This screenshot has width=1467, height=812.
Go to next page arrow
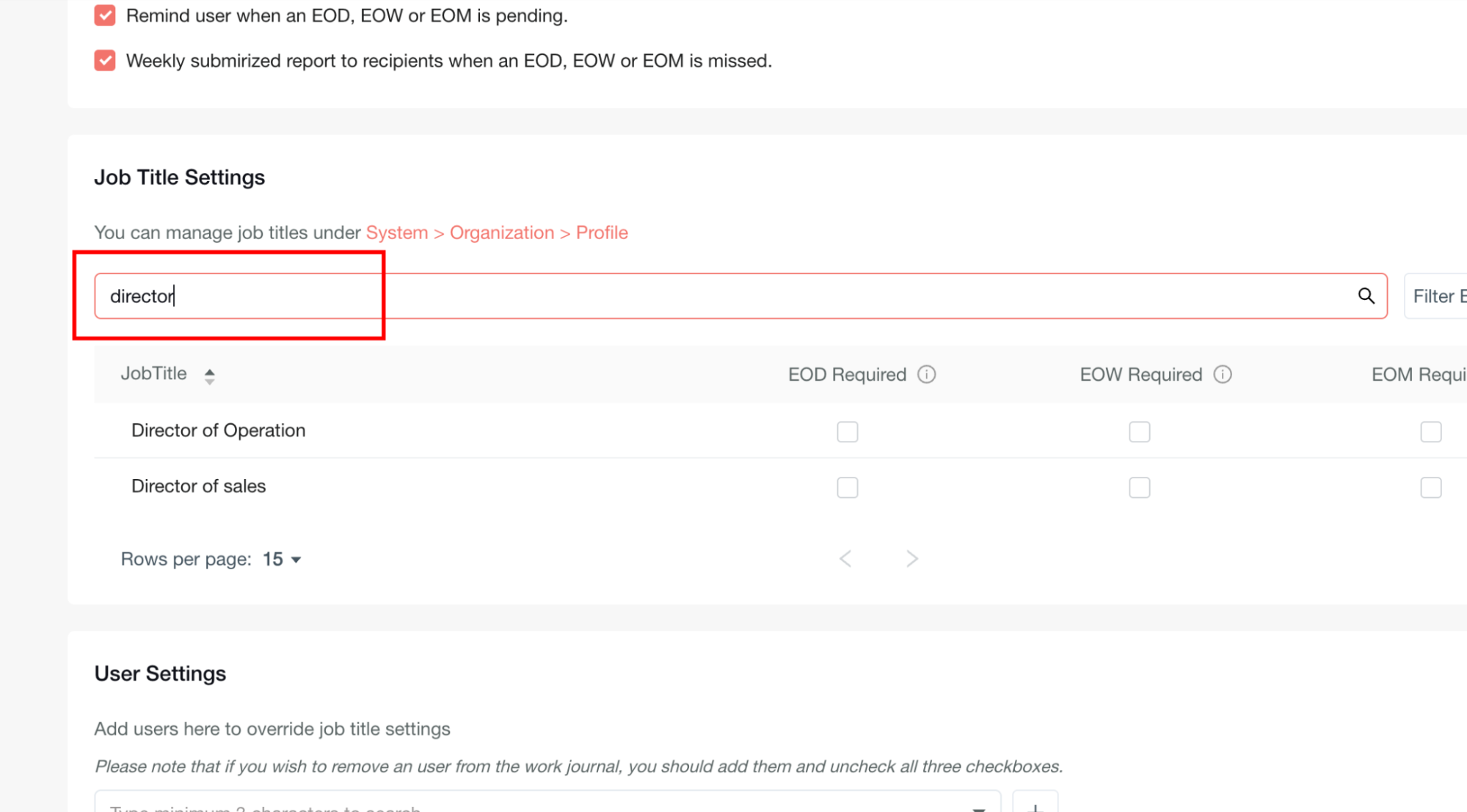tap(911, 559)
